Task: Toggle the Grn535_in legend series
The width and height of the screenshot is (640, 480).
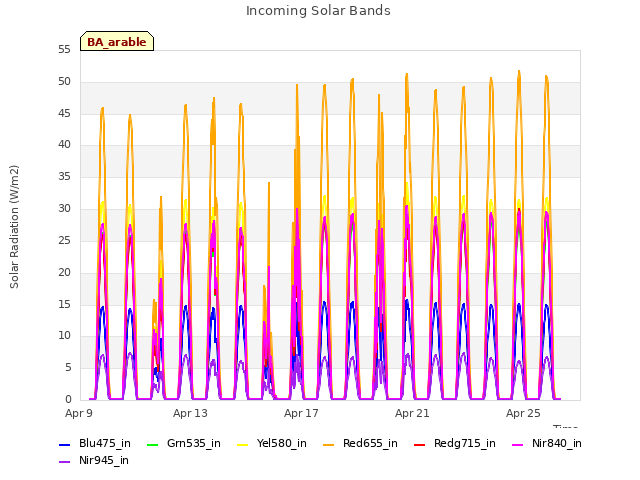Action: pos(184,443)
